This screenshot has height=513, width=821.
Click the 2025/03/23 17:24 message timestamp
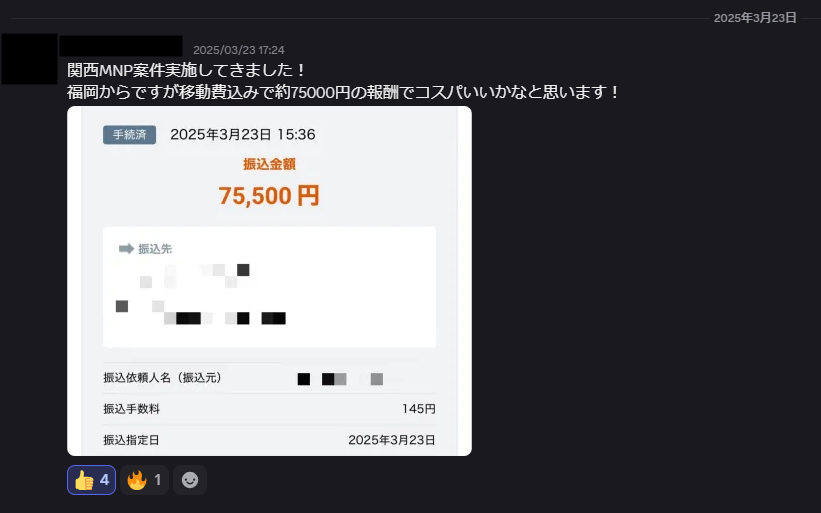239,50
